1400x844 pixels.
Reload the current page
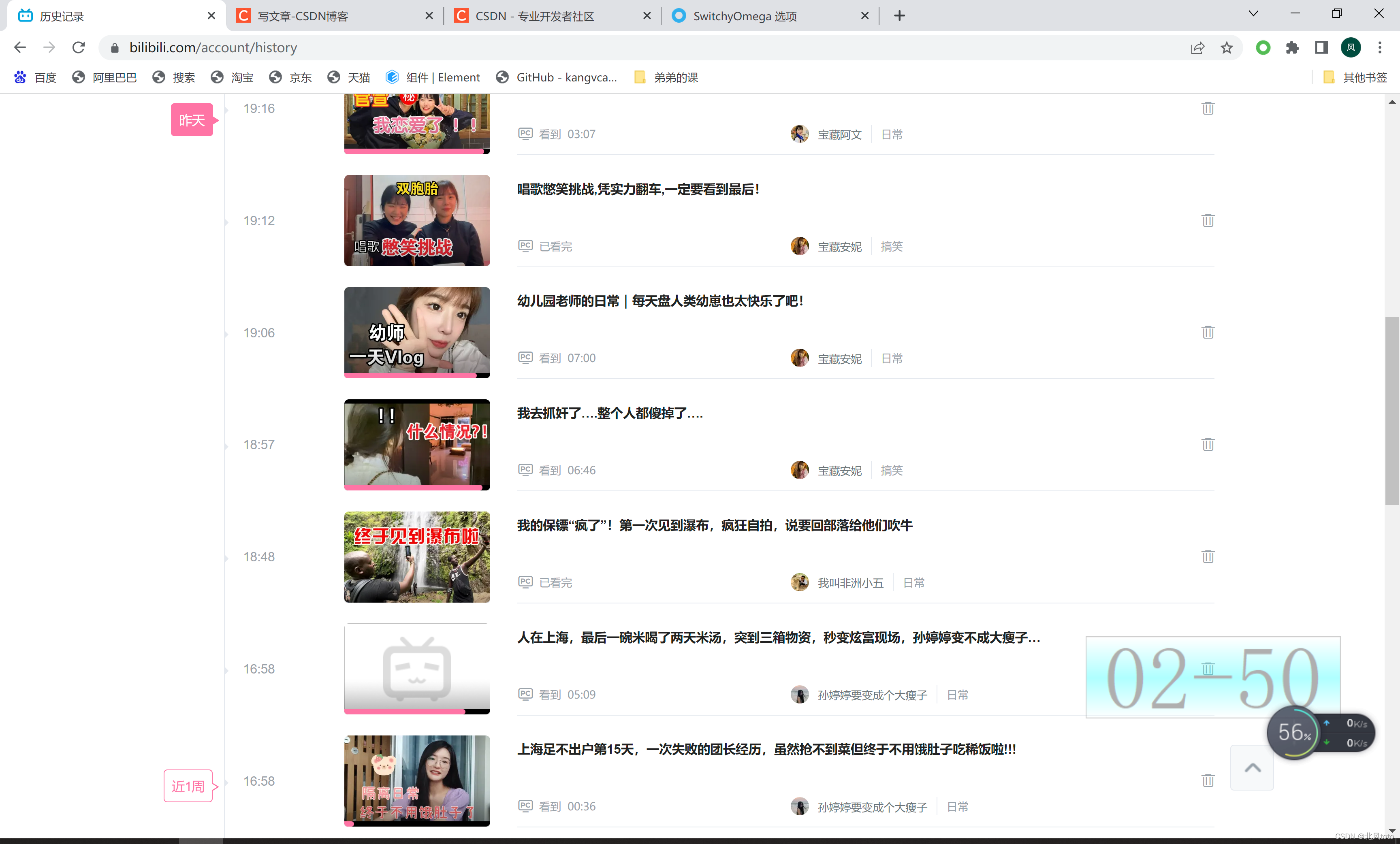(x=79, y=48)
